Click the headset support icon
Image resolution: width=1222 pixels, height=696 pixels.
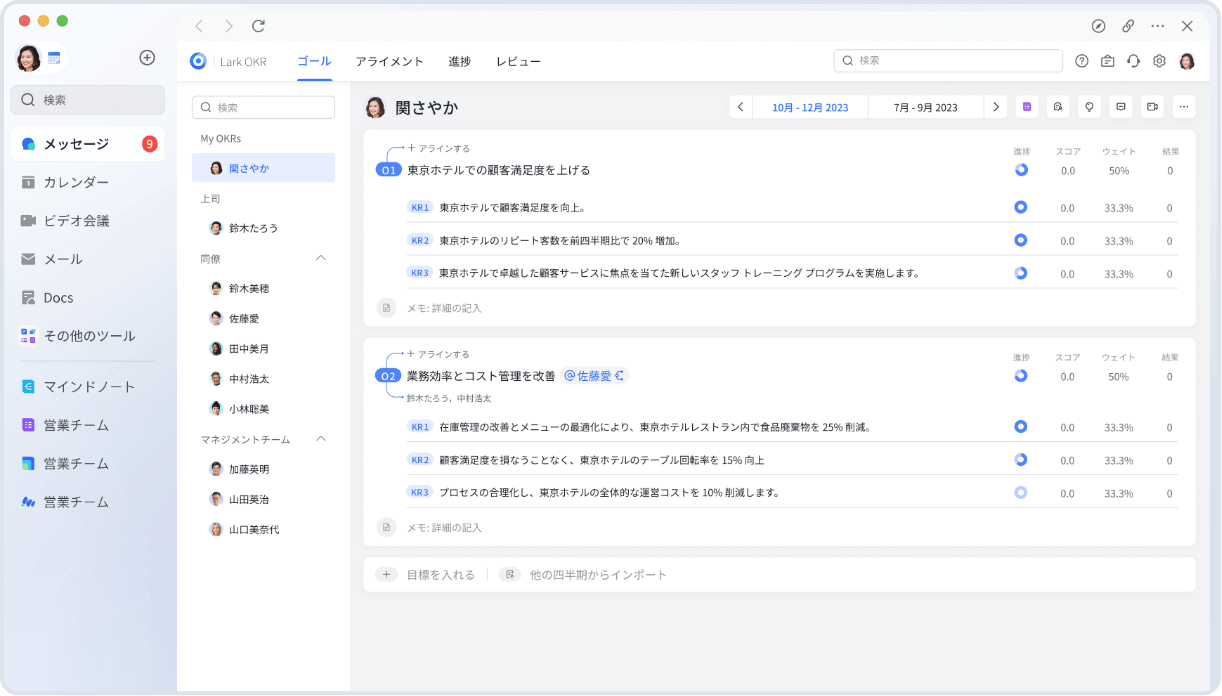pos(1133,61)
